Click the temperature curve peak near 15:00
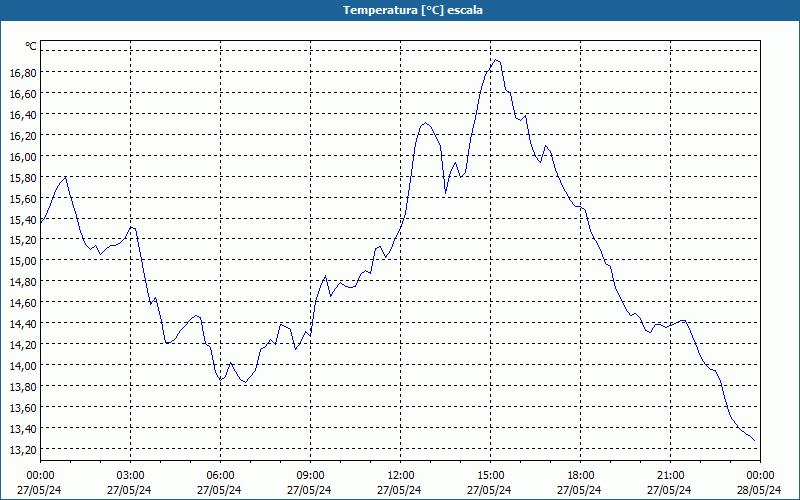800x500 pixels. pos(495,60)
